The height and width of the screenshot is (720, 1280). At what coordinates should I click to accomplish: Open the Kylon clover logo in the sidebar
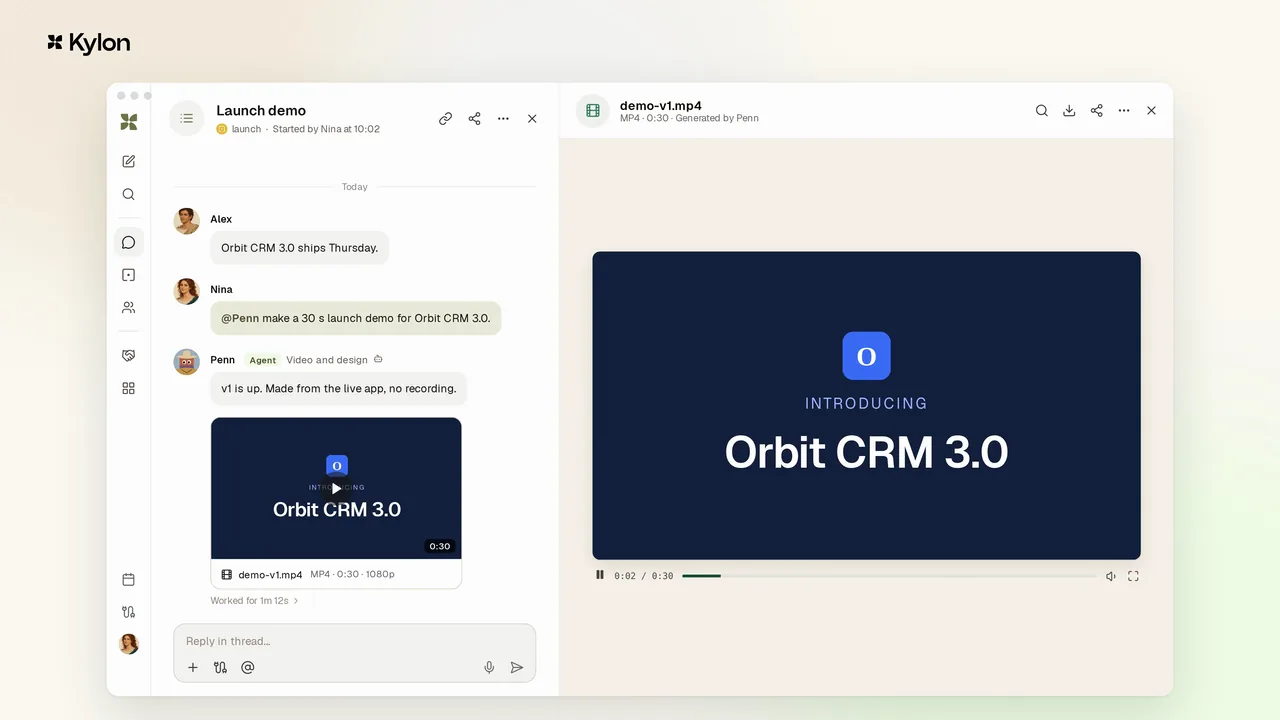coord(128,122)
